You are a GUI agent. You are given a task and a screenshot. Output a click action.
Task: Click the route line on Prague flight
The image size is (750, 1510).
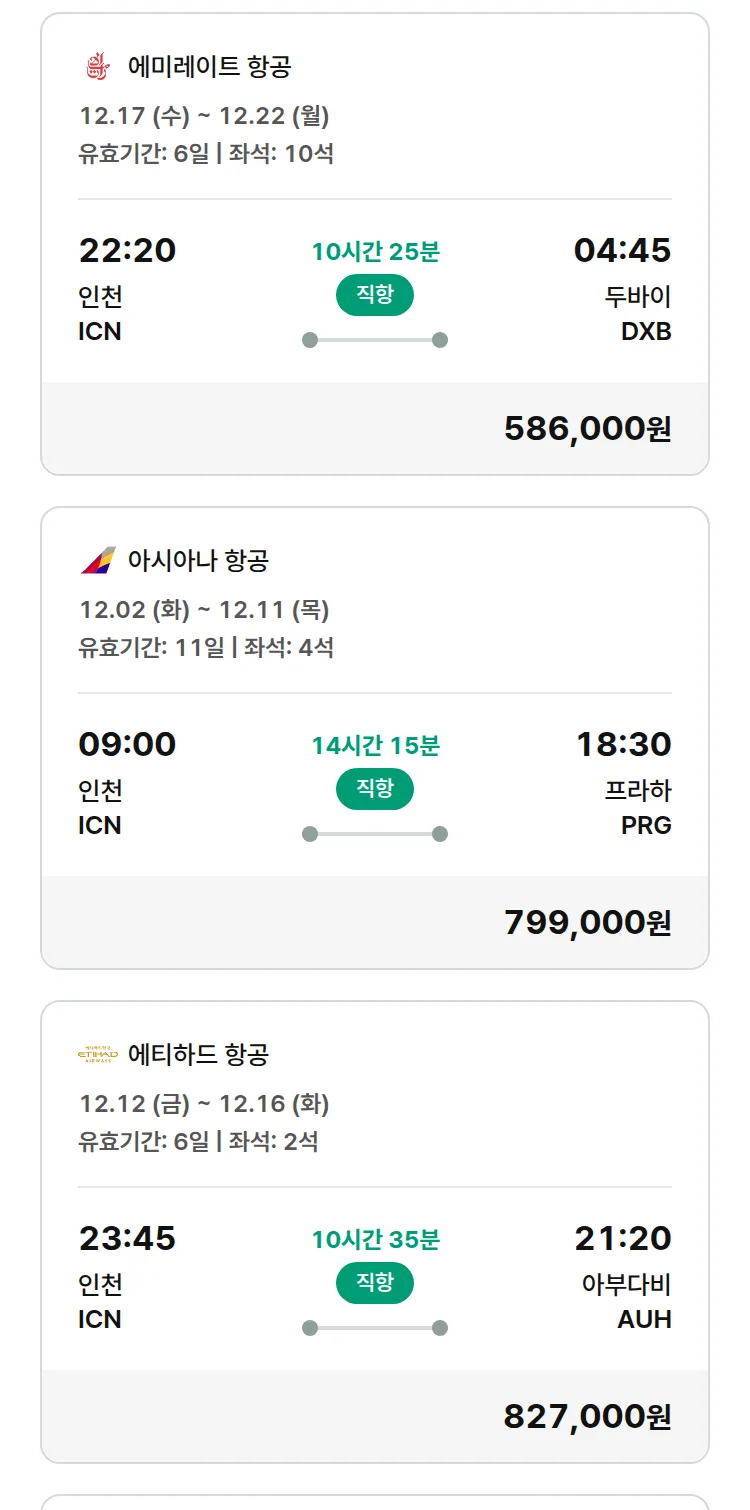click(375, 834)
